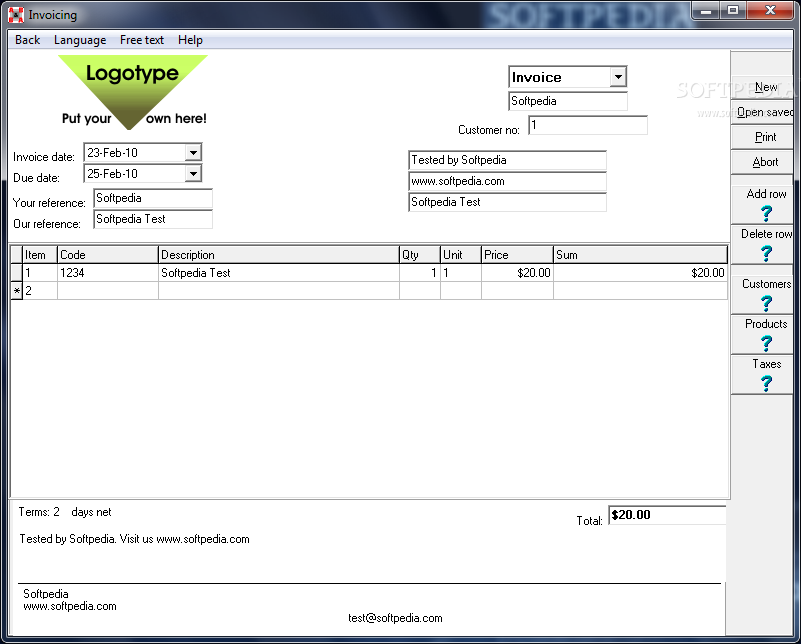The height and width of the screenshot is (644, 801).
Task: Click the Customers label in sidebar
Action: (766, 283)
